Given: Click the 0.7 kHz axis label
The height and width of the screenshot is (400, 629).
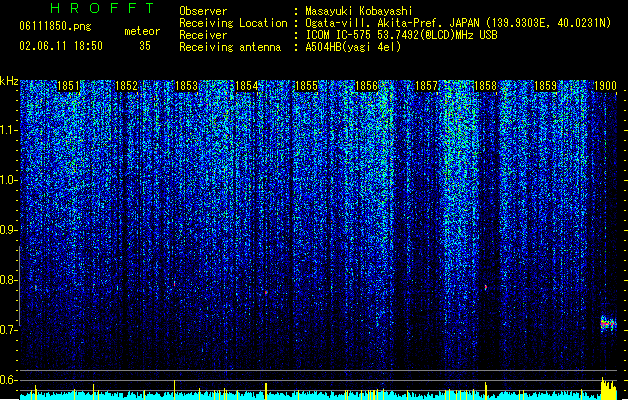Looking at the screenshot, I should [x=9, y=330].
